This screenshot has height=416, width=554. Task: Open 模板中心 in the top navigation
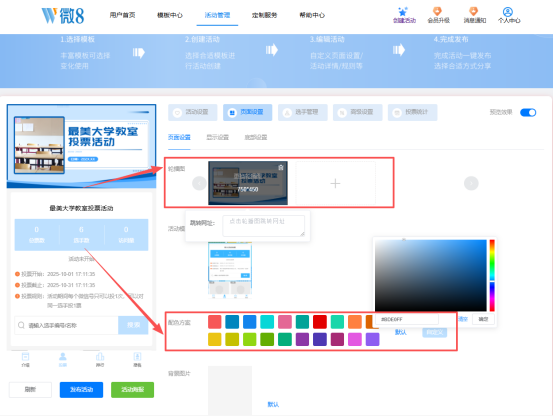[x=170, y=15]
